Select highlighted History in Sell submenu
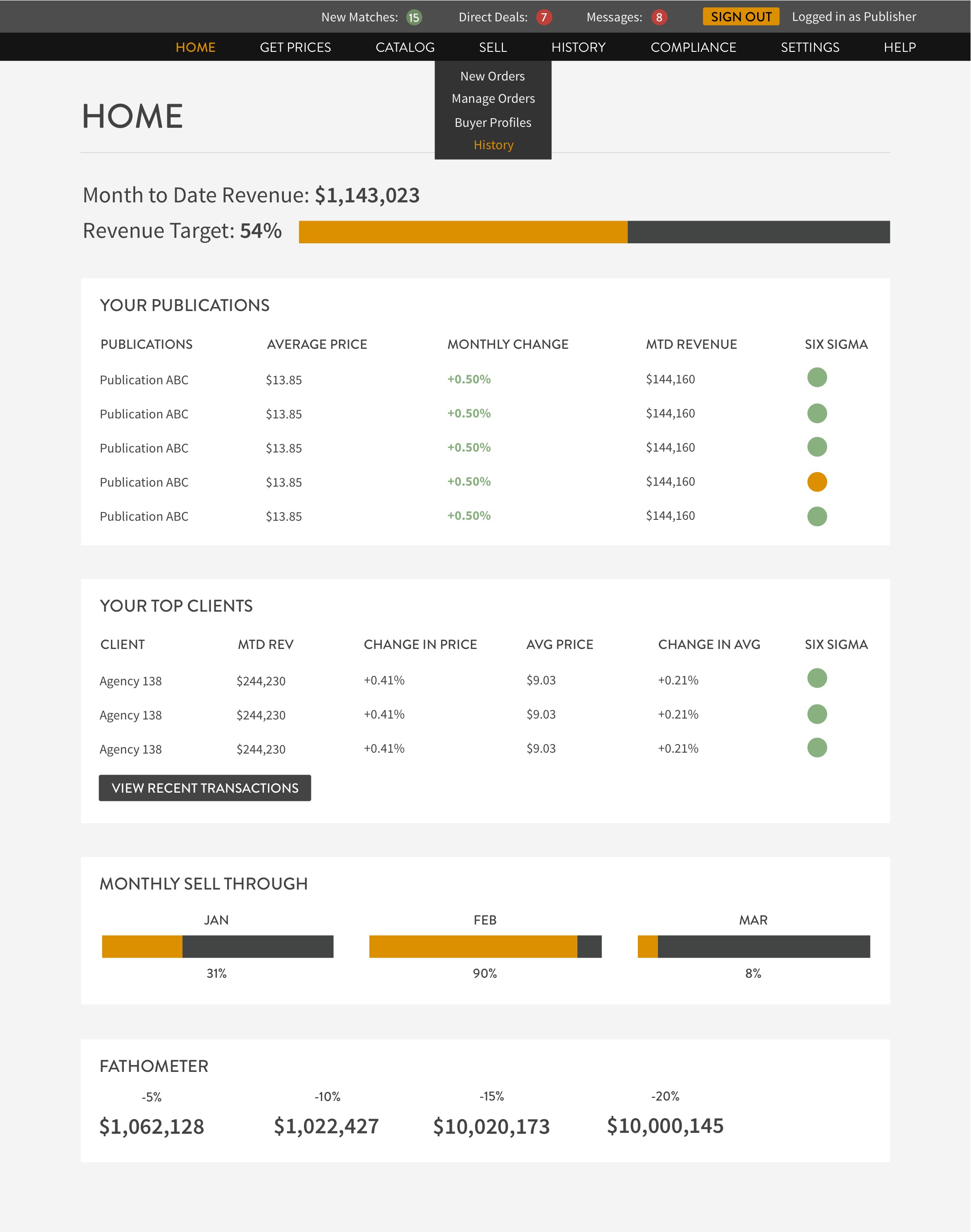This screenshot has height=1232, width=971. pos(493,145)
